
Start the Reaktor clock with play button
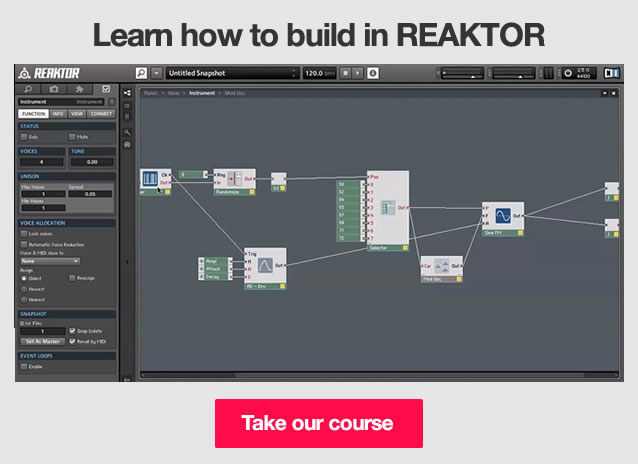coord(357,73)
